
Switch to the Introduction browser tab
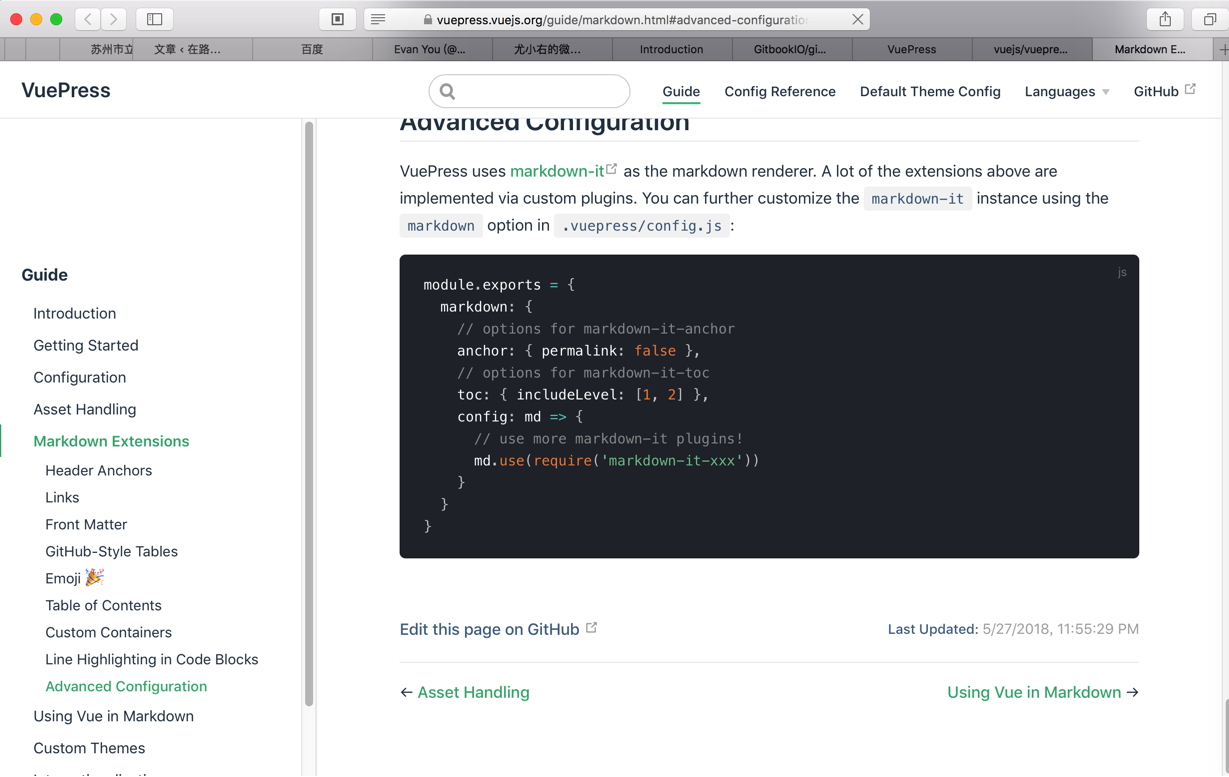(671, 49)
